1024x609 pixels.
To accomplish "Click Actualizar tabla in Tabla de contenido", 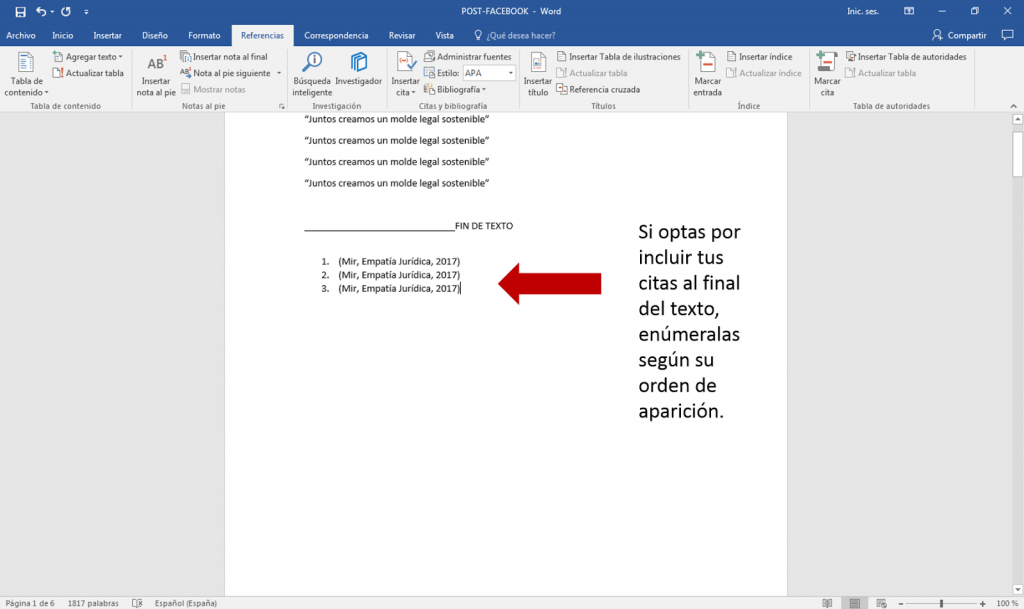I will [88, 73].
